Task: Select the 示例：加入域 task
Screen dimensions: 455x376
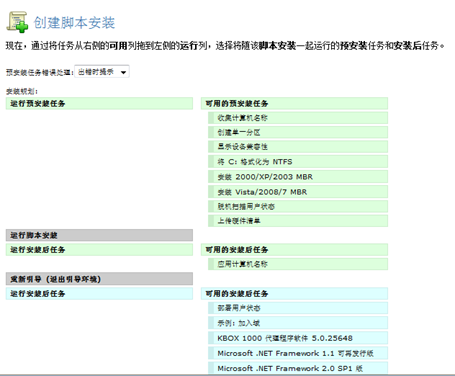Action: (x=298, y=323)
